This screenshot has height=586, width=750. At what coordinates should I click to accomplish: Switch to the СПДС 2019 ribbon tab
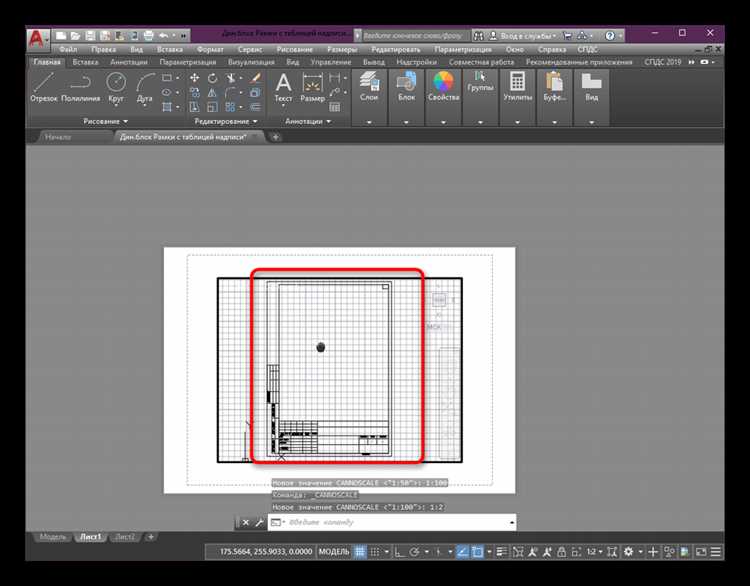tap(662, 62)
